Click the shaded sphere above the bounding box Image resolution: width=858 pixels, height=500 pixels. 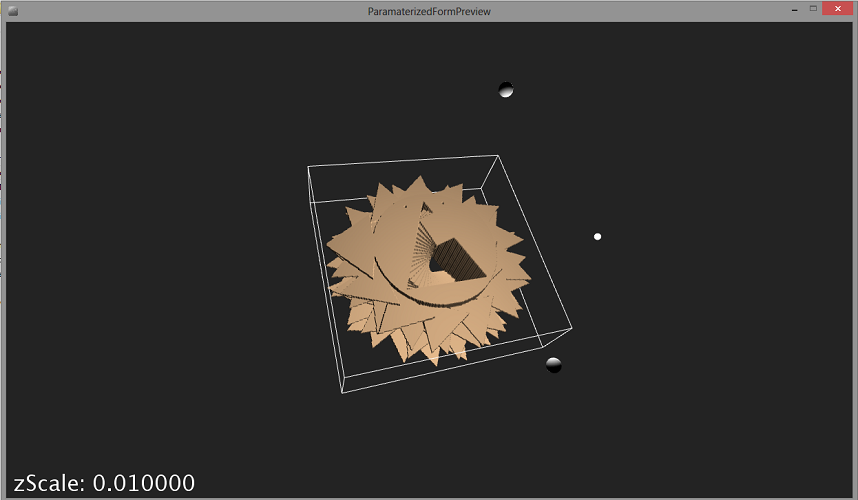(x=506, y=90)
